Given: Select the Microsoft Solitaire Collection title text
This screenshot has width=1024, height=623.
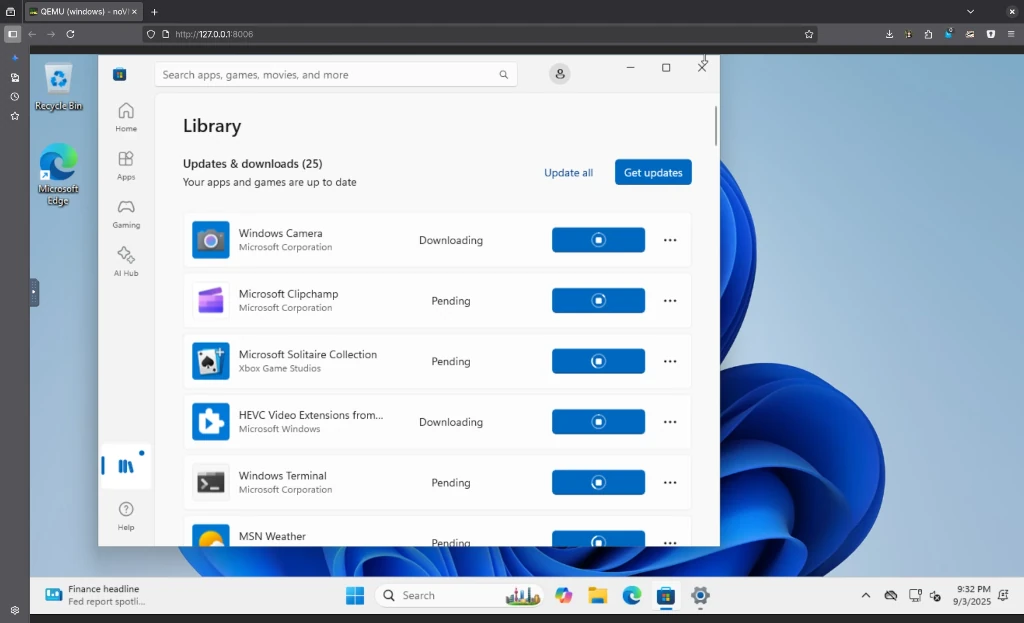Looking at the screenshot, I should tap(308, 355).
